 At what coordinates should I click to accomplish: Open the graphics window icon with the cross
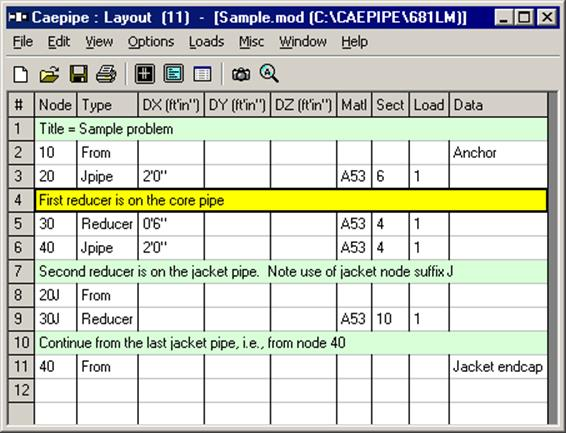(x=145, y=74)
